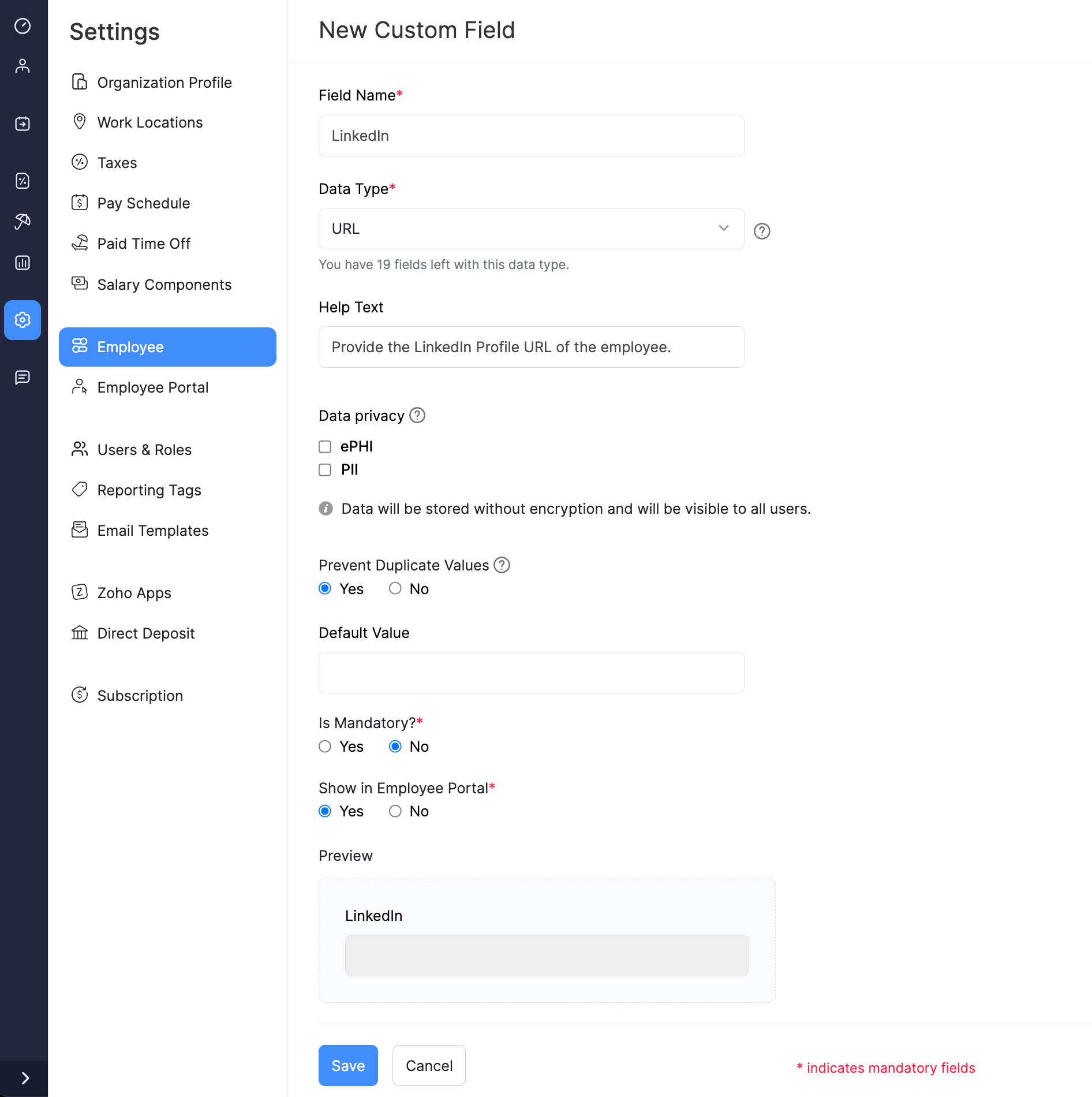The width and height of the screenshot is (1092, 1097).
Task: Click the Data Type help question mark
Action: tap(761, 231)
